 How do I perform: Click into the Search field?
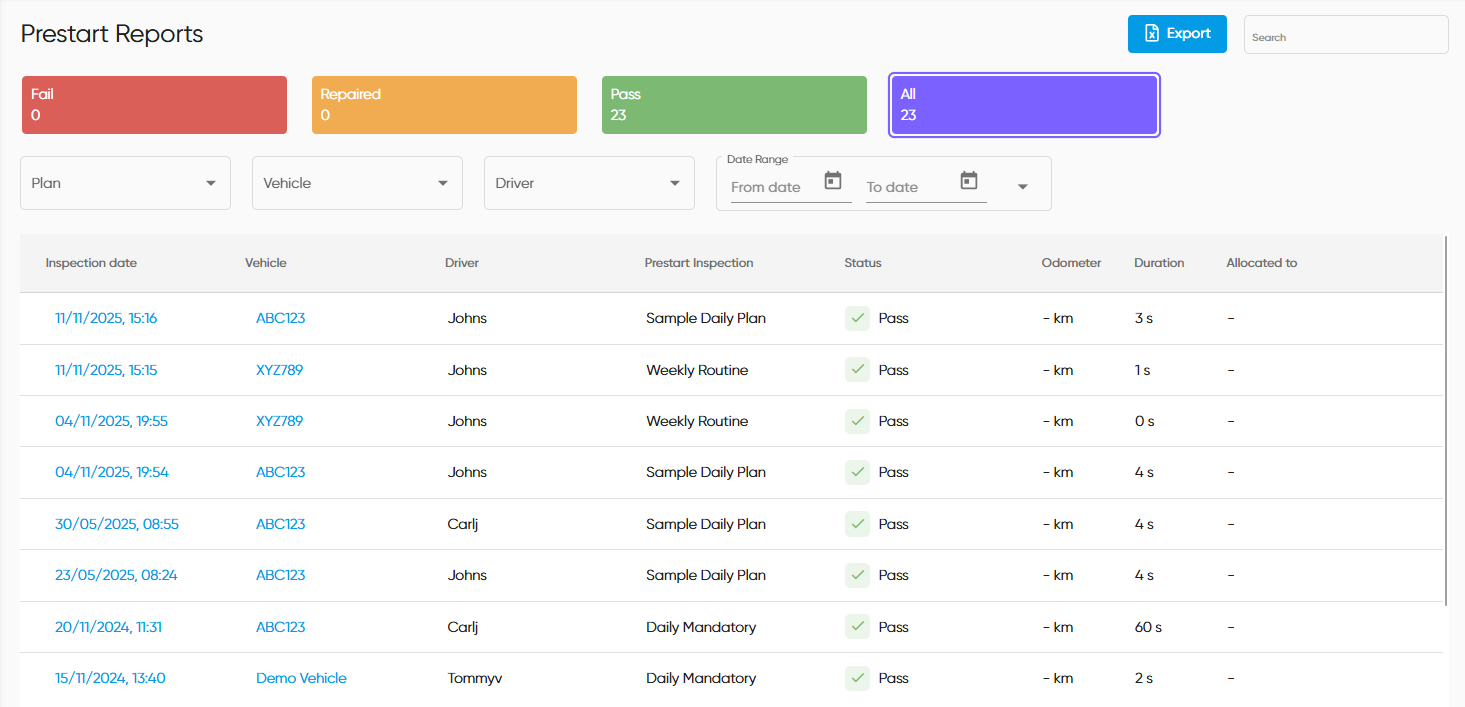(x=1345, y=35)
